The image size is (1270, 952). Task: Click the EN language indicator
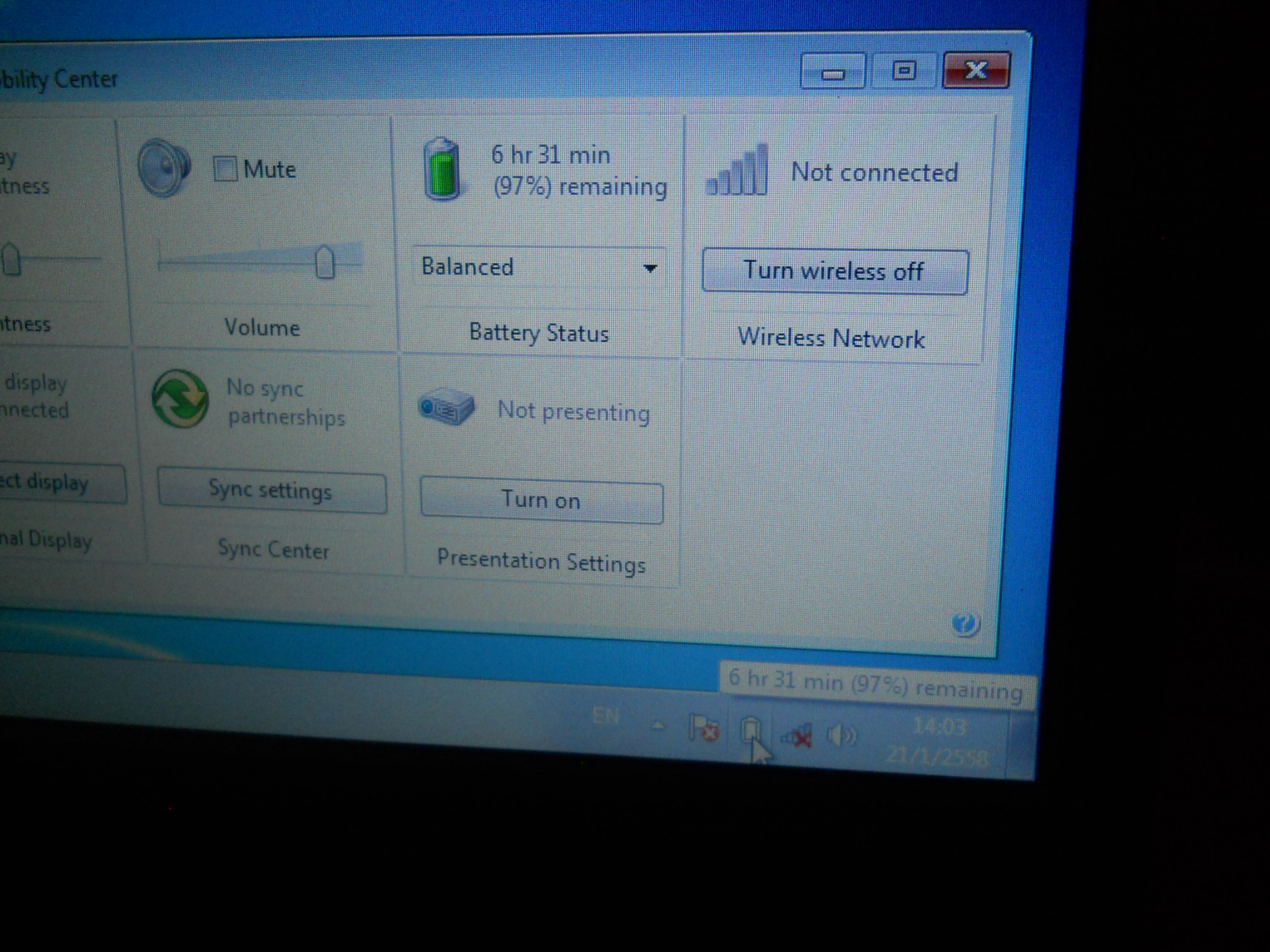605,716
